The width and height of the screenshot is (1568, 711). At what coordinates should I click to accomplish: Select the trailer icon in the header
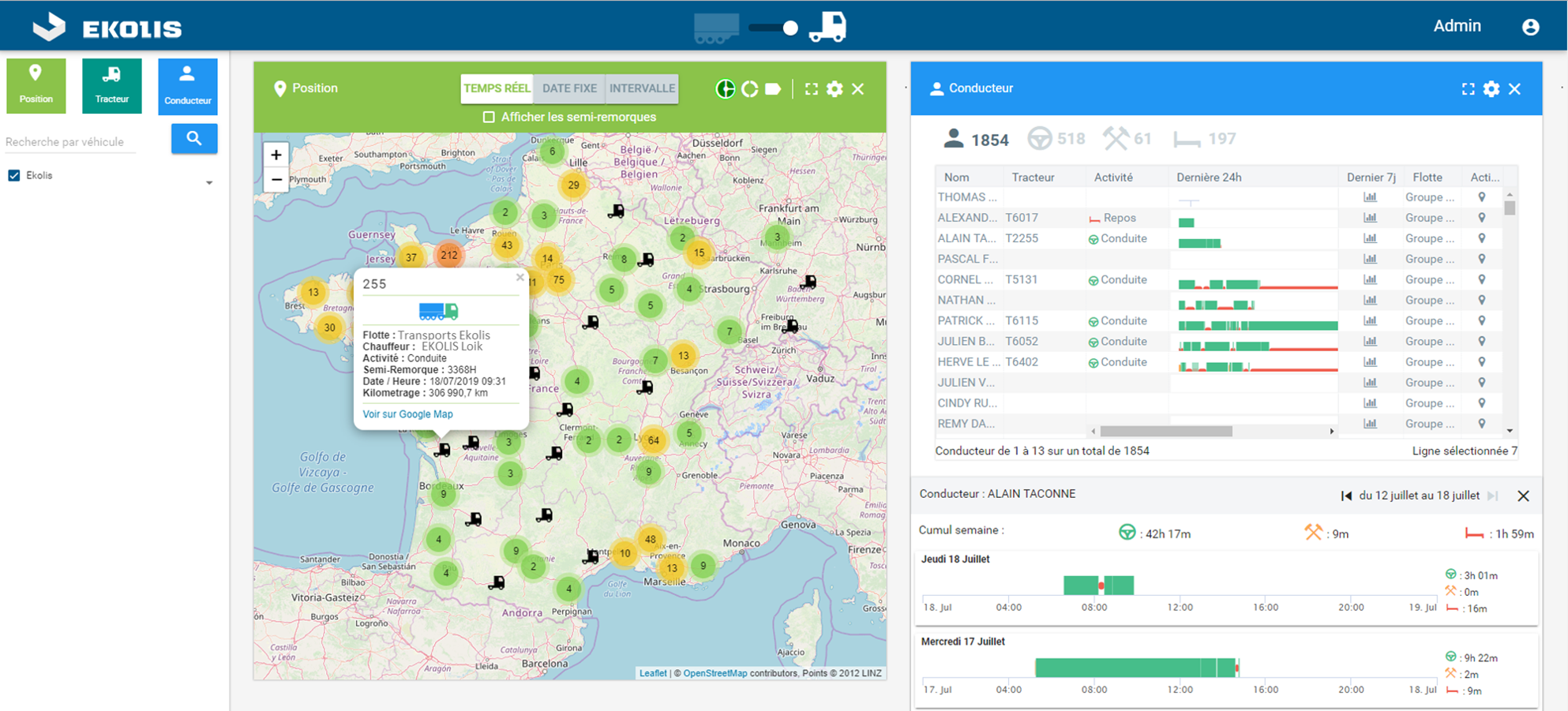[x=717, y=28]
